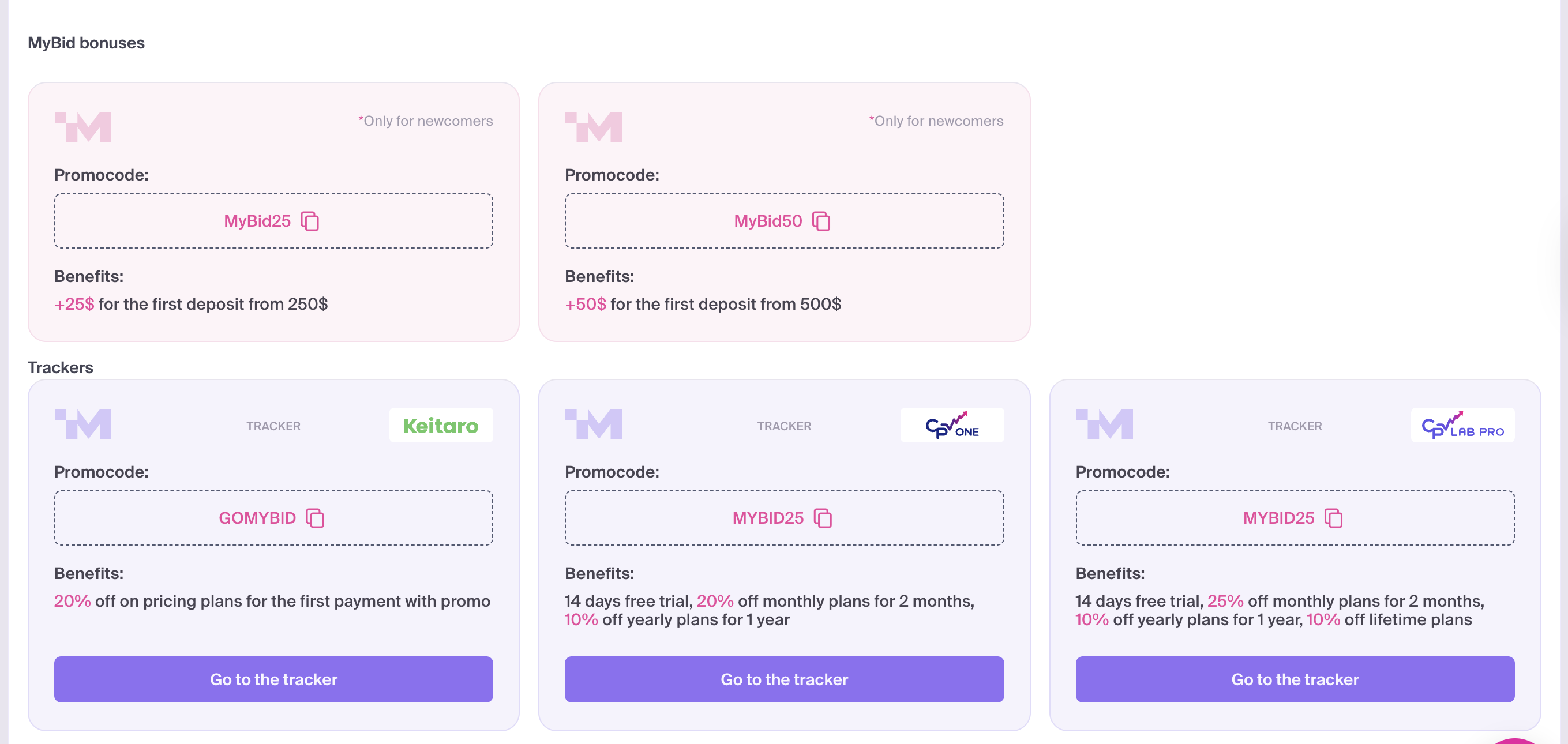
Task: Copy the MyBid50 promocode icon
Action: pyautogui.click(x=821, y=221)
